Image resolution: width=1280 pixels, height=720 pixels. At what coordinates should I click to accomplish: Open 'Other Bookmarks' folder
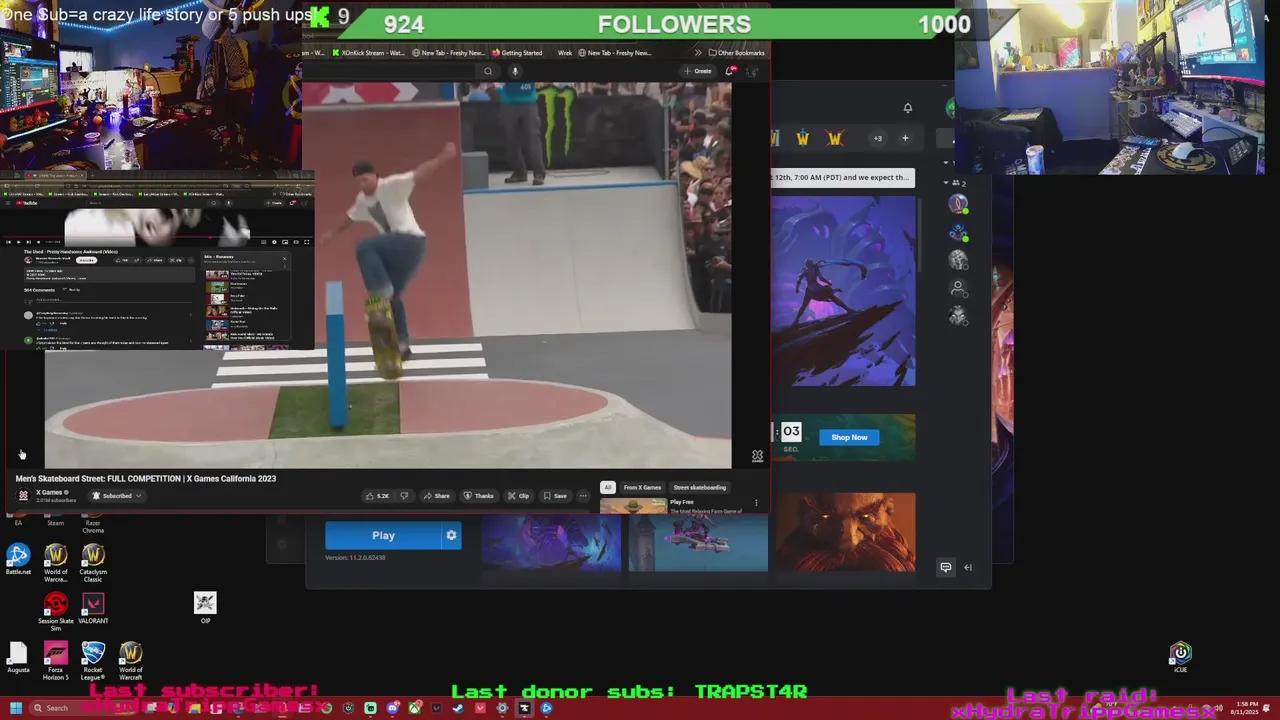tap(737, 53)
